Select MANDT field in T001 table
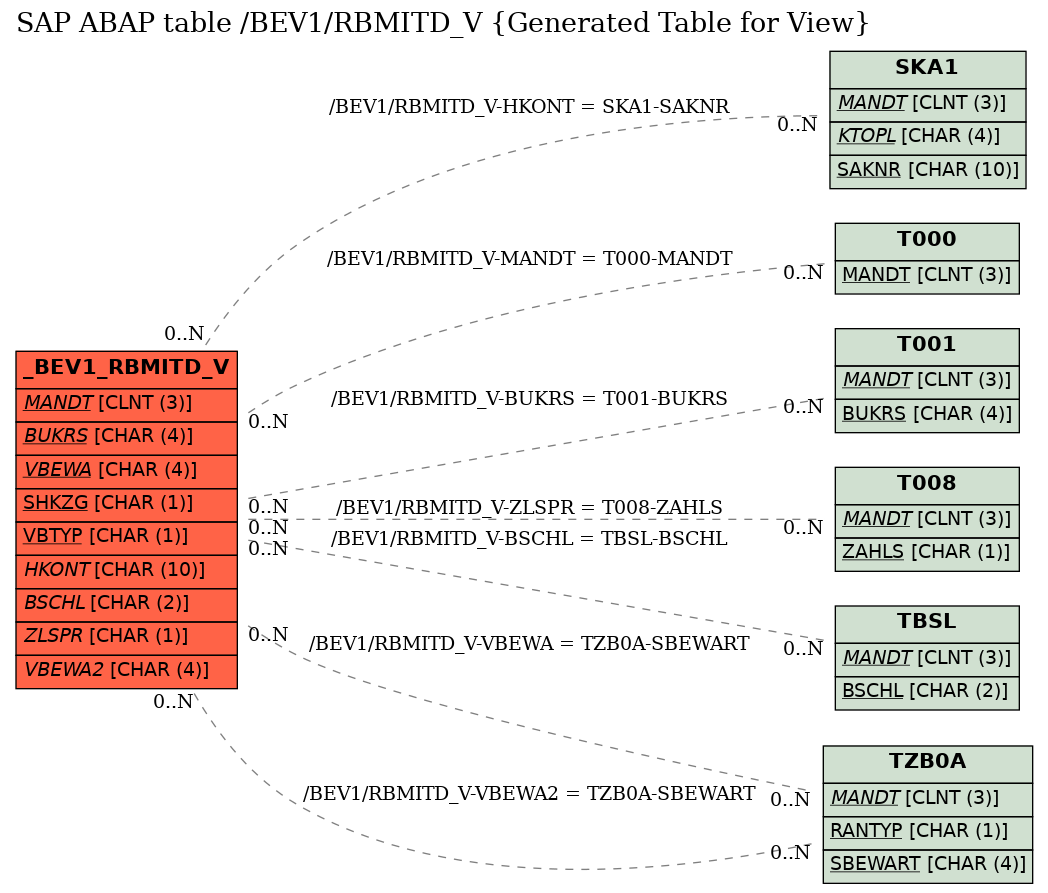Image resolution: width=1048 pixels, height=893 pixels. click(927, 382)
